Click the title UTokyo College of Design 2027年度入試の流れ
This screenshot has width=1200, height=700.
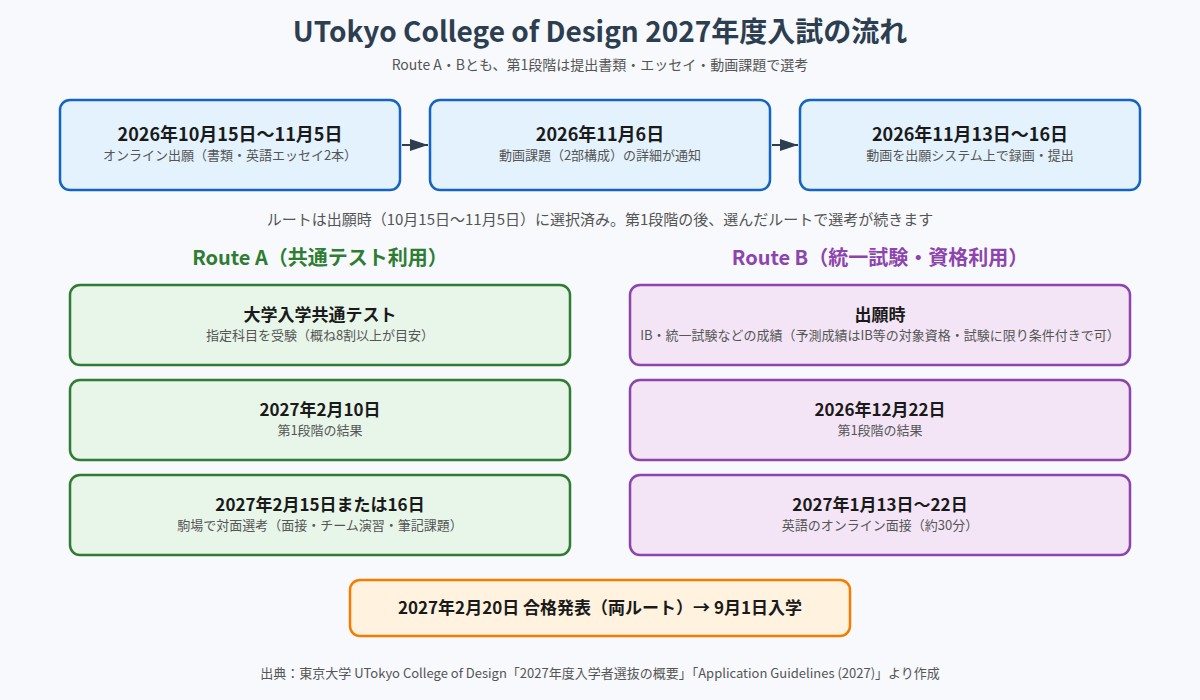[600, 32]
